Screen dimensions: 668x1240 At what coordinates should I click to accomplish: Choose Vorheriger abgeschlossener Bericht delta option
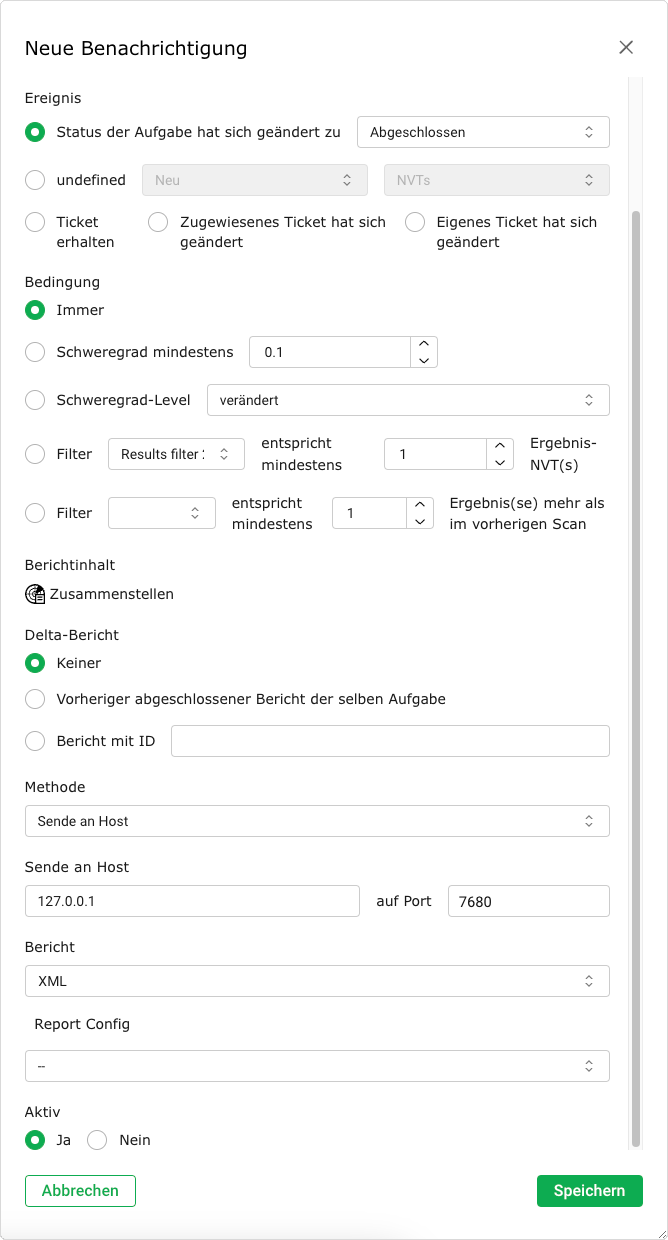tap(35, 699)
